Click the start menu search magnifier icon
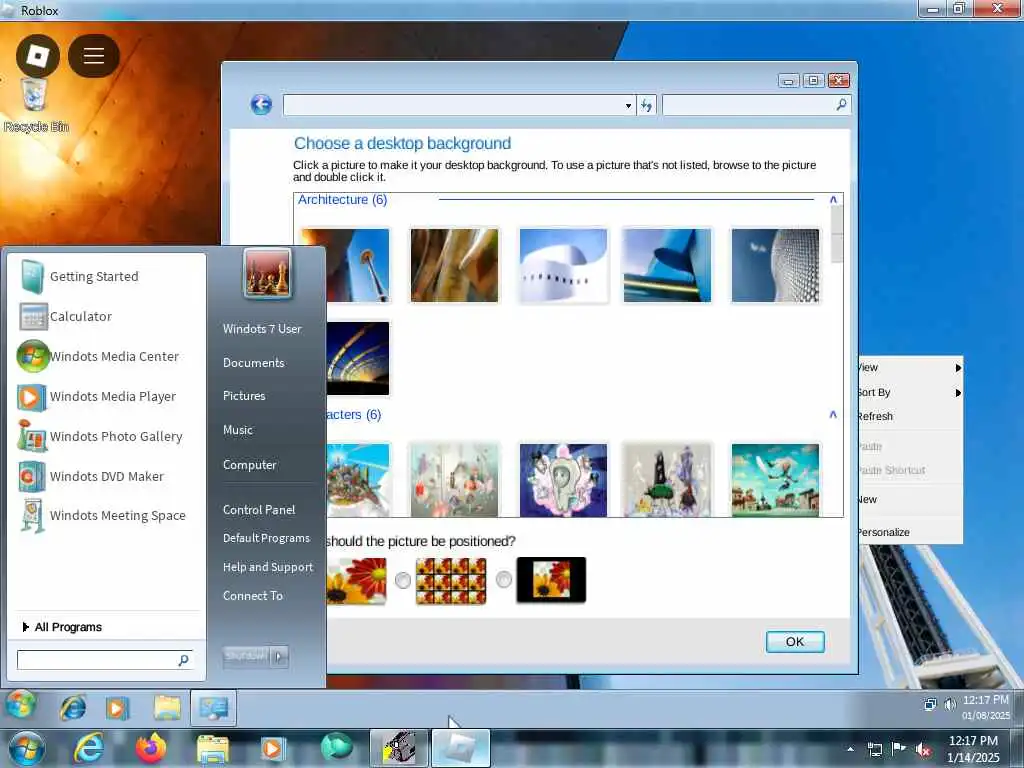The width and height of the screenshot is (1024, 768). click(x=184, y=660)
